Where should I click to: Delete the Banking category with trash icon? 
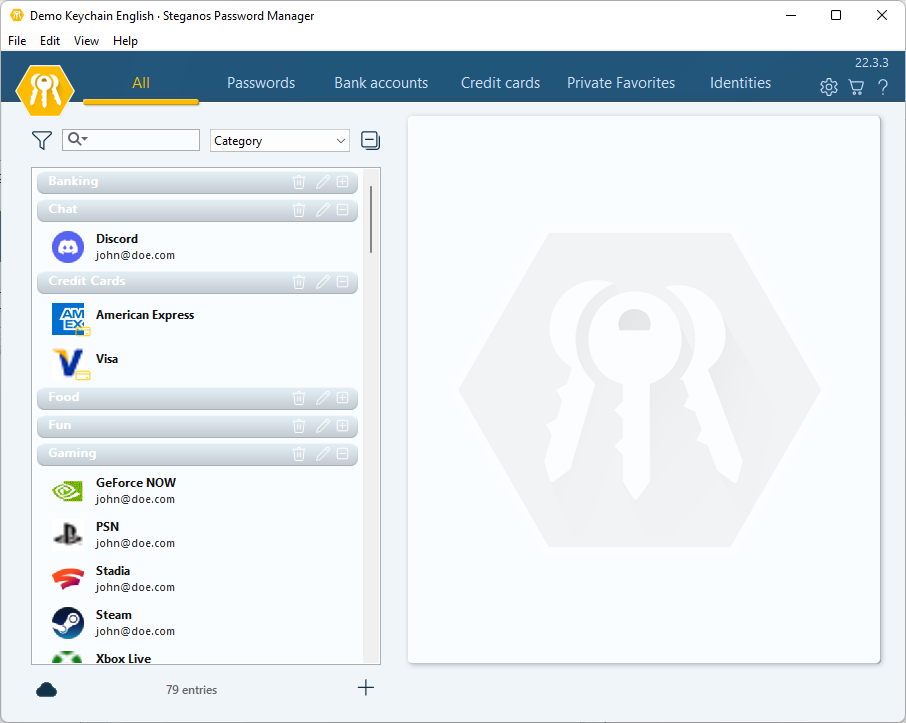(299, 181)
